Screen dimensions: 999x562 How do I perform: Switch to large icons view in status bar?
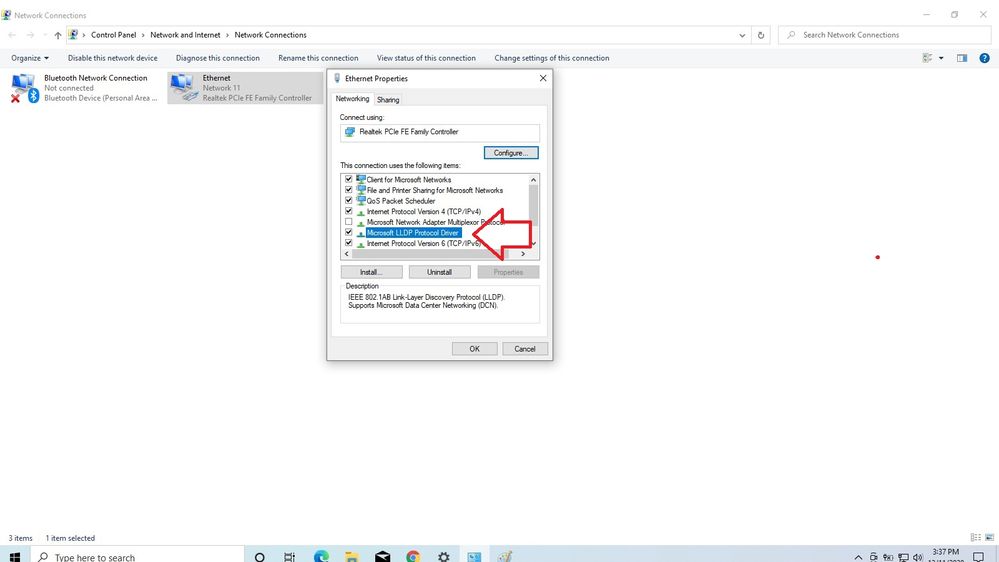coord(989,538)
